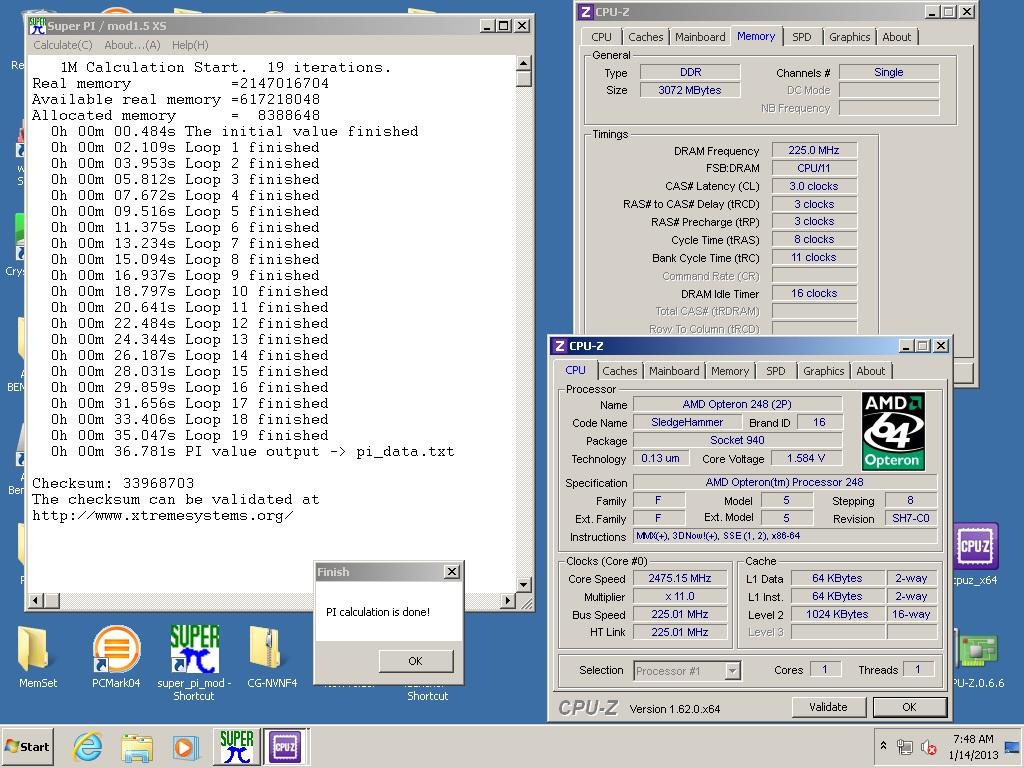The image size is (1024, 768).
Task: Select Caches tab in back CPU-Z window
Action: coord(645,37)
